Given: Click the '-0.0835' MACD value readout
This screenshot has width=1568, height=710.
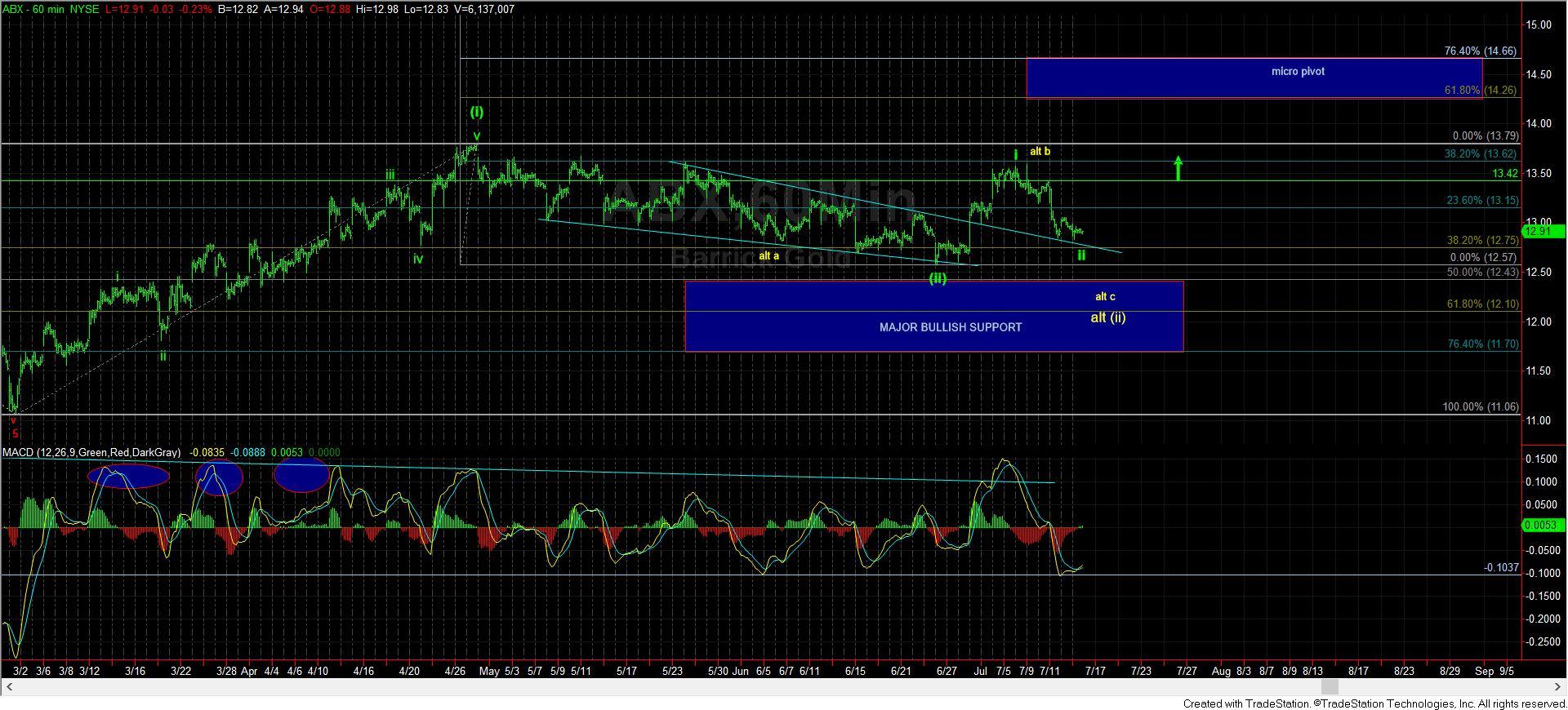Looking at the screenshot, I should pos(207,452).
